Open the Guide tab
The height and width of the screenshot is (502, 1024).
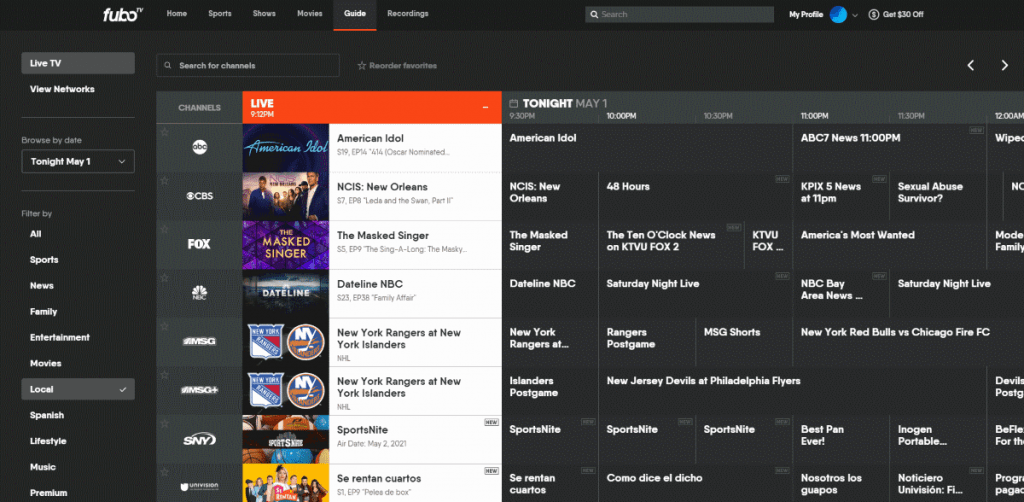pos(355,14)
